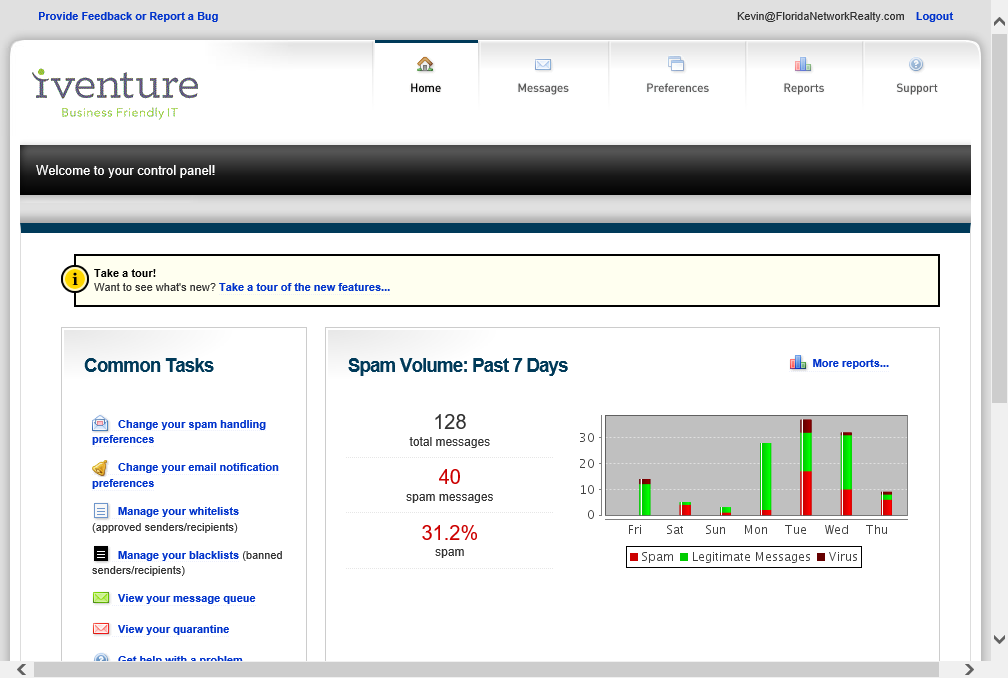Open the More reports link

point(850,363)
